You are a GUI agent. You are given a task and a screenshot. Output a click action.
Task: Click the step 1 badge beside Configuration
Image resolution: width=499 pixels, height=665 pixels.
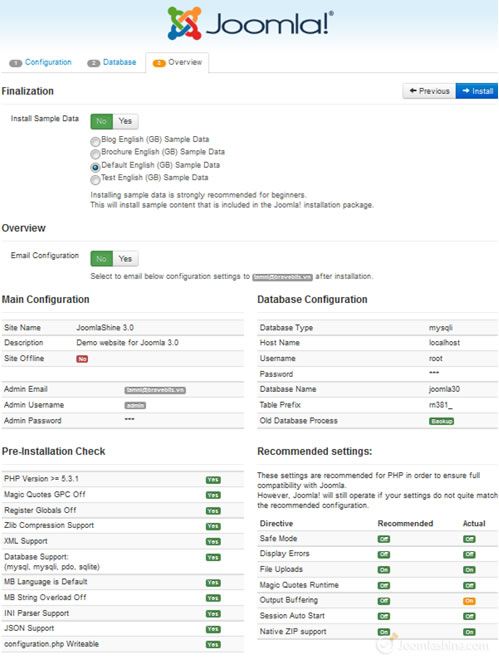click(x=16, y=63)
